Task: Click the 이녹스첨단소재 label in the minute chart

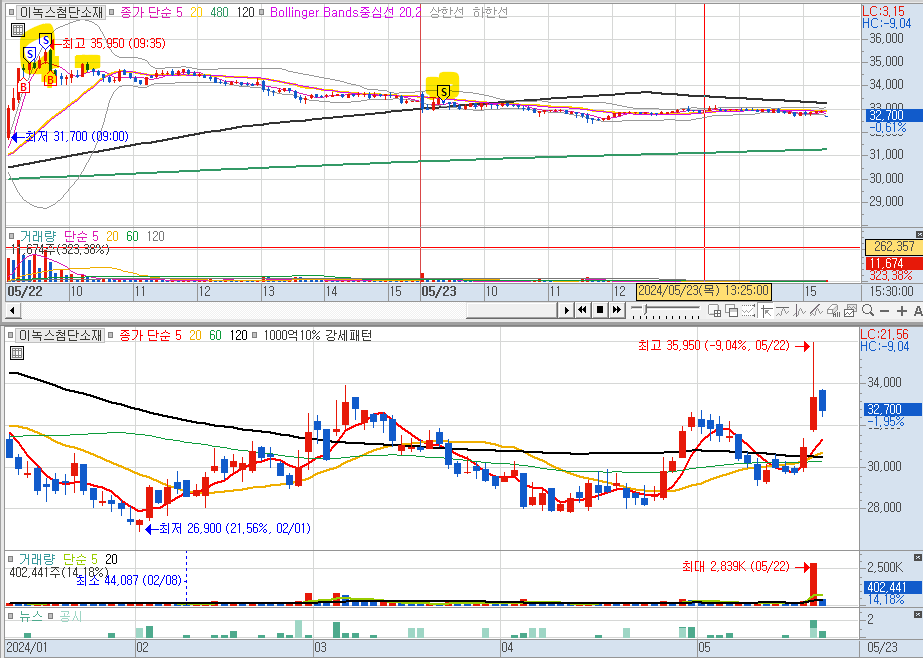Action: coord(61,12)
